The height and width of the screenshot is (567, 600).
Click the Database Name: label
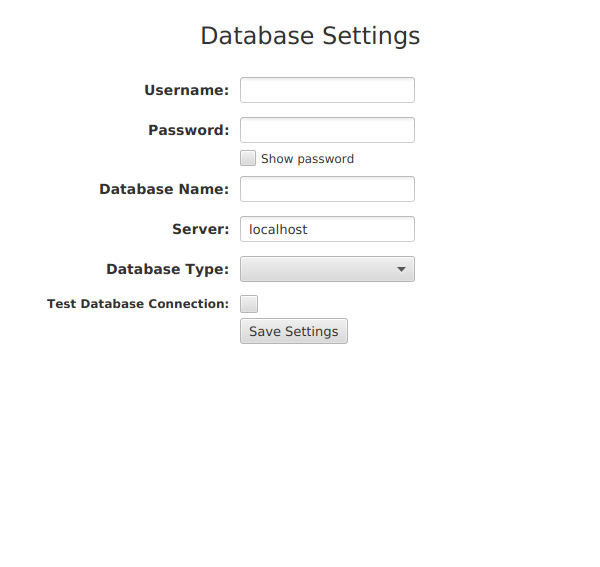pos(164,189)
